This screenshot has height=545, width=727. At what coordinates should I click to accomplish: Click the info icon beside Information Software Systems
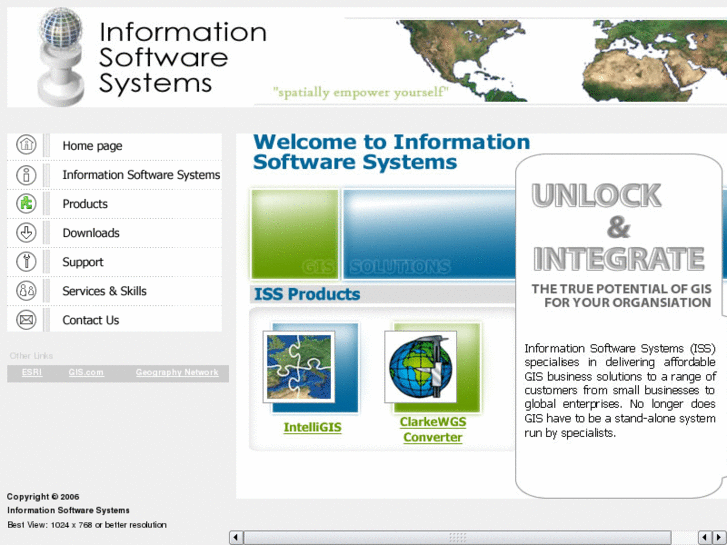point(26,174)
